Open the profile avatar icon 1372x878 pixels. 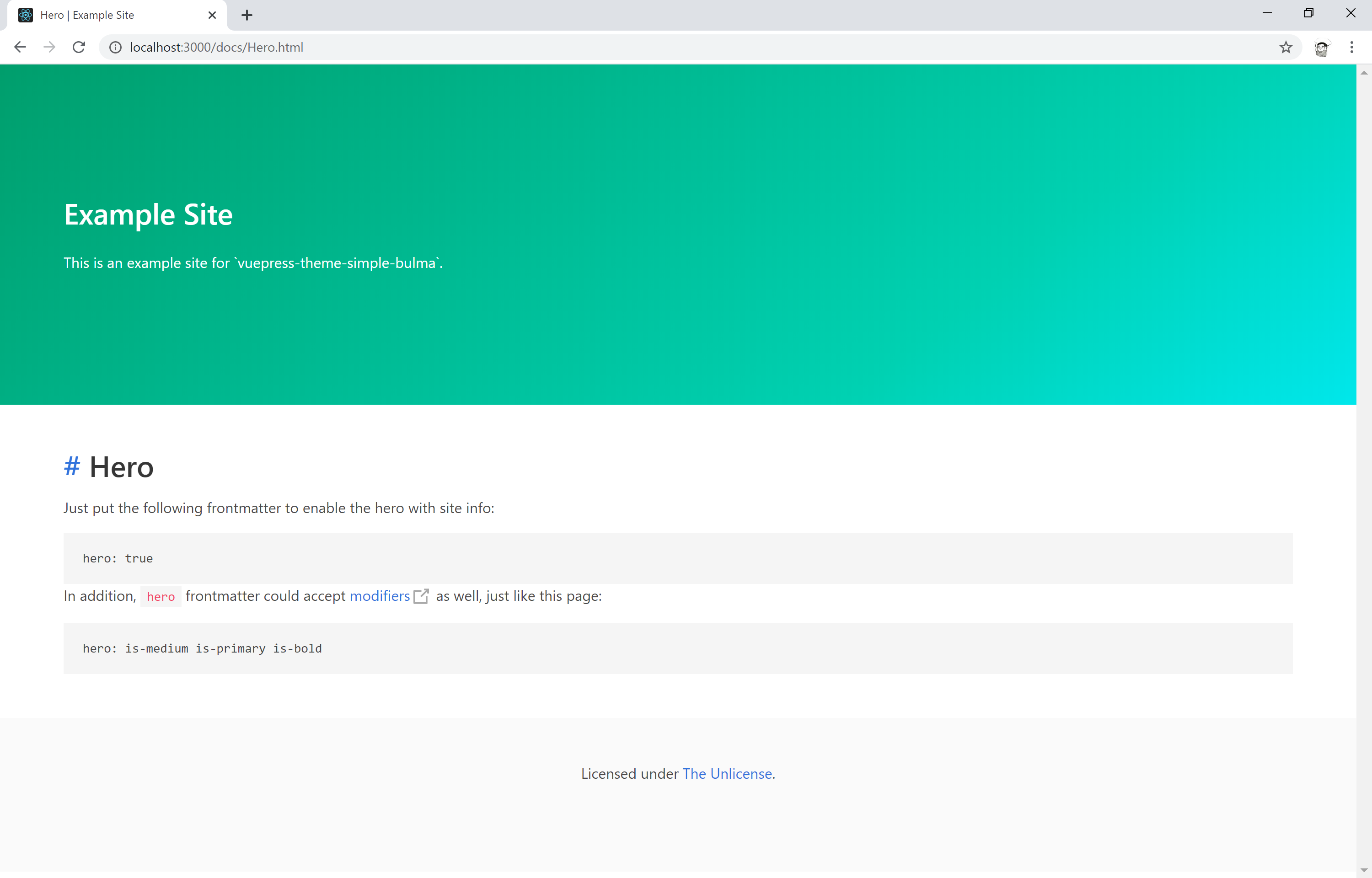[1322, 48]
